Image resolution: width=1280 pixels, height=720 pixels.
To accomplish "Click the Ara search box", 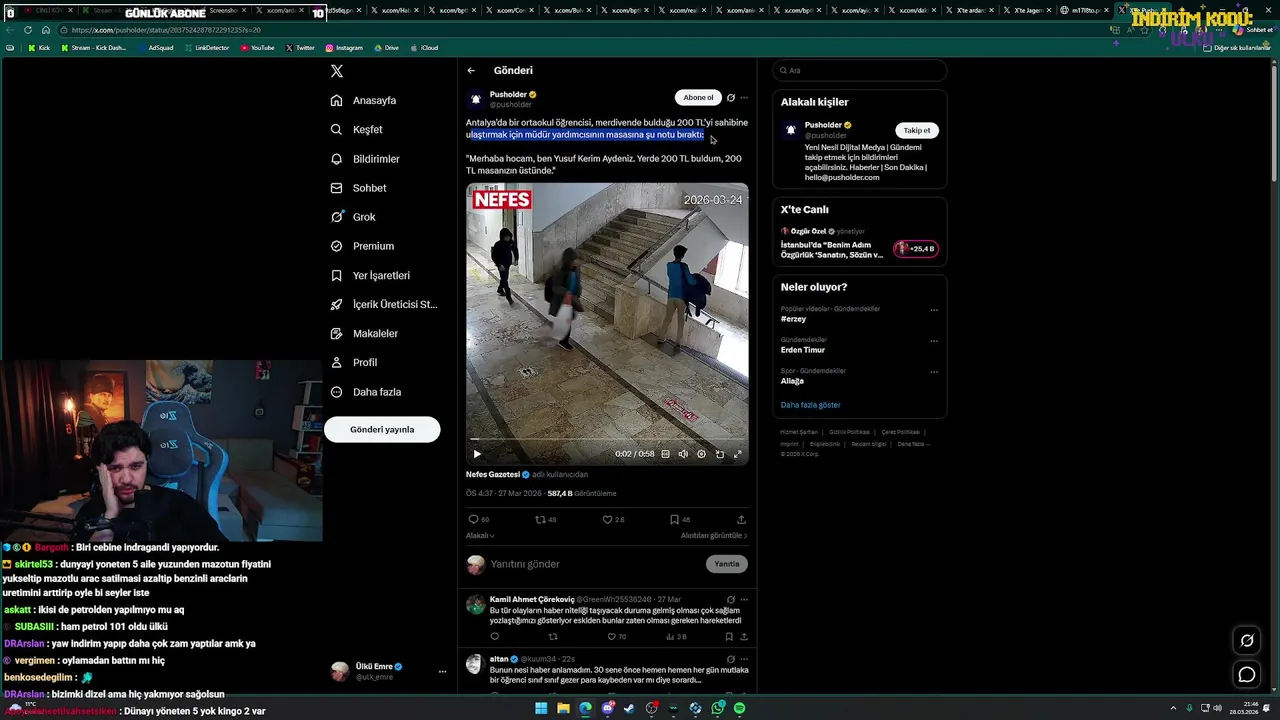I will pos(860,70).
